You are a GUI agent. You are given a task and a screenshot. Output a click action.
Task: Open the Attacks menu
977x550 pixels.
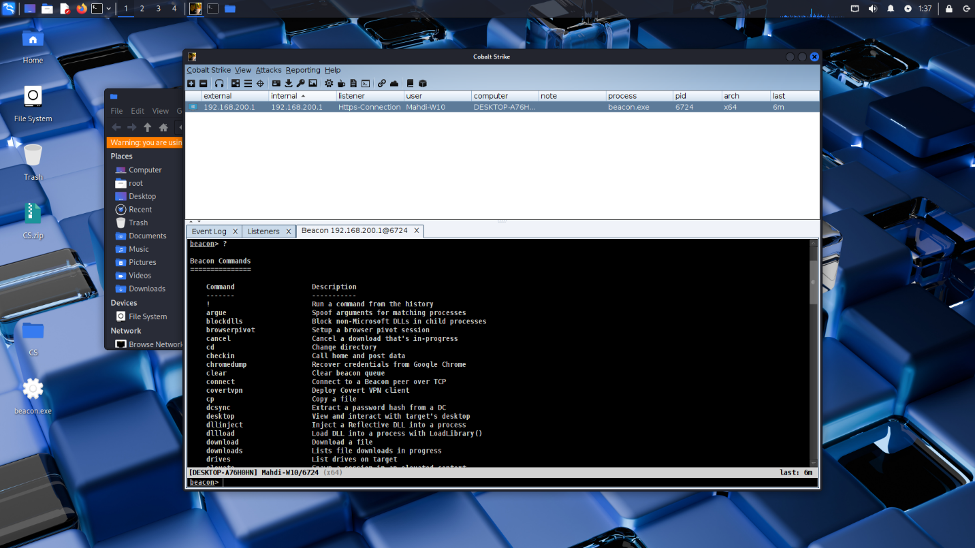(x=269, y=70)
